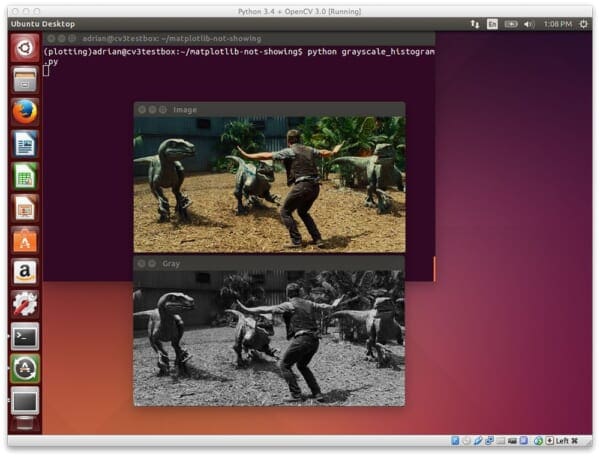Focus the 'Gray' image window title bar
This screenshot has height=457, width=600.
(x=270, y=264)
